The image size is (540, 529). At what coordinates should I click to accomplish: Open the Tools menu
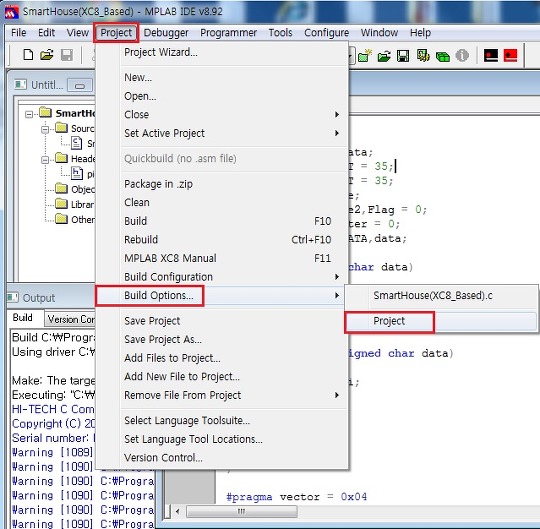[280, 33]
